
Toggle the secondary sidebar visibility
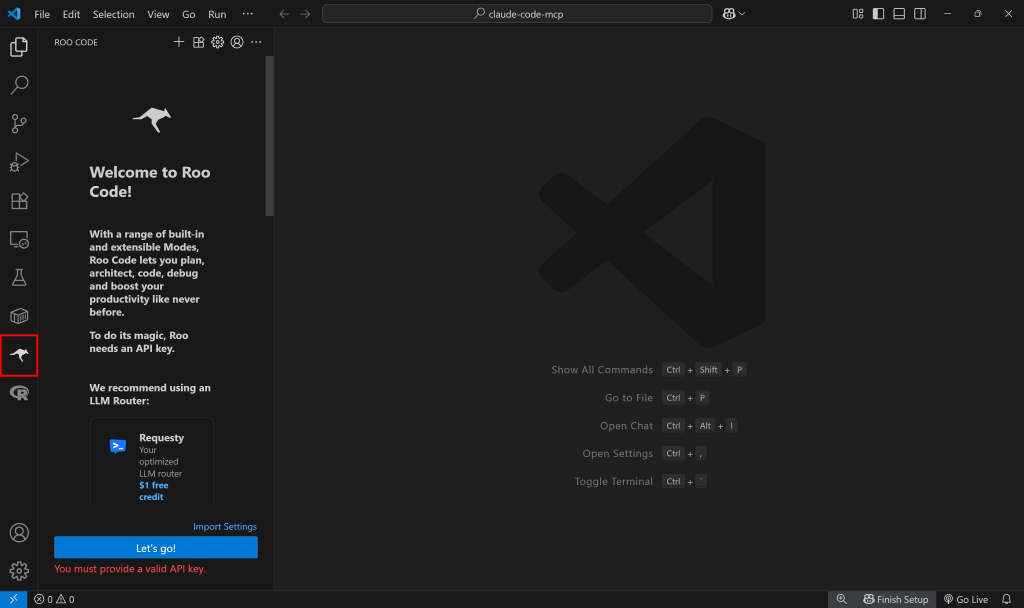click(x=919, y=13)
